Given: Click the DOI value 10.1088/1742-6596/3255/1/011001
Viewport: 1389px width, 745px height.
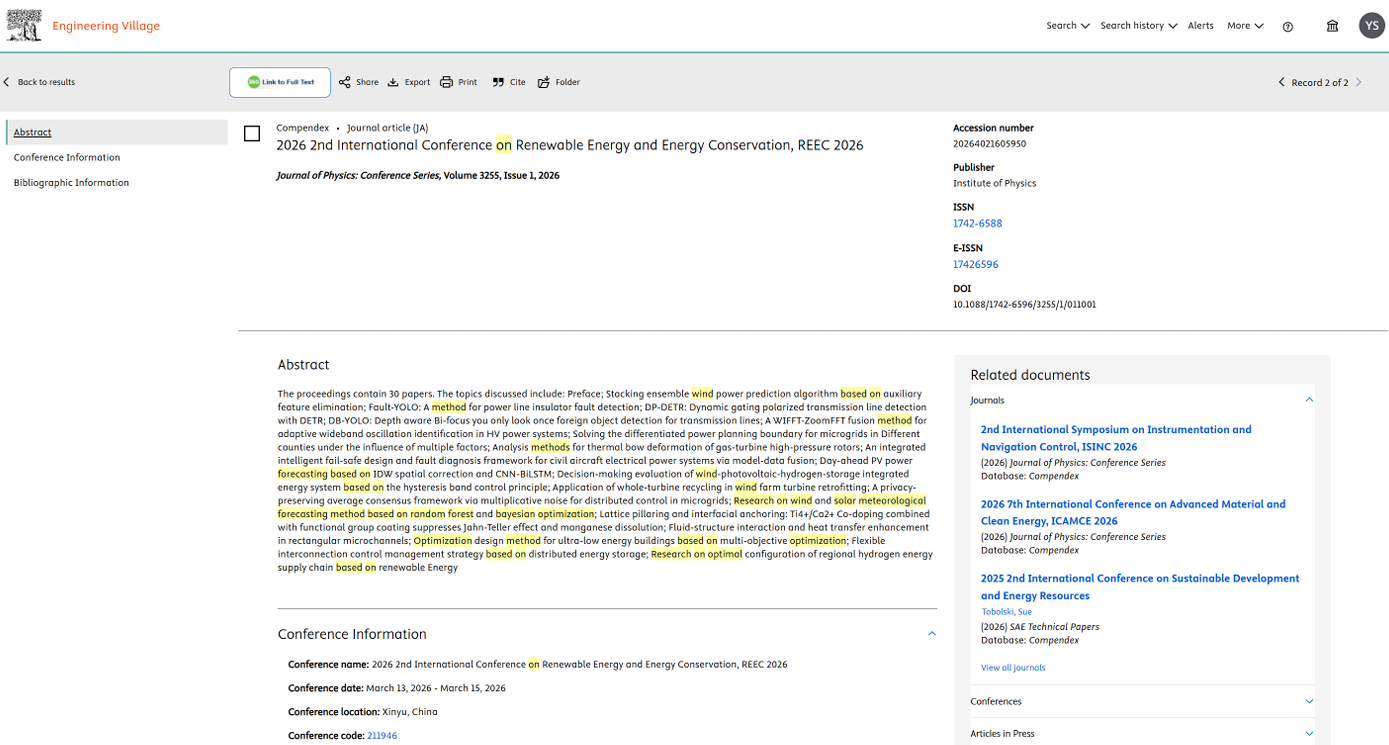Looking at the screenshot, I should pyautogui.click(x=1024, y=305).
